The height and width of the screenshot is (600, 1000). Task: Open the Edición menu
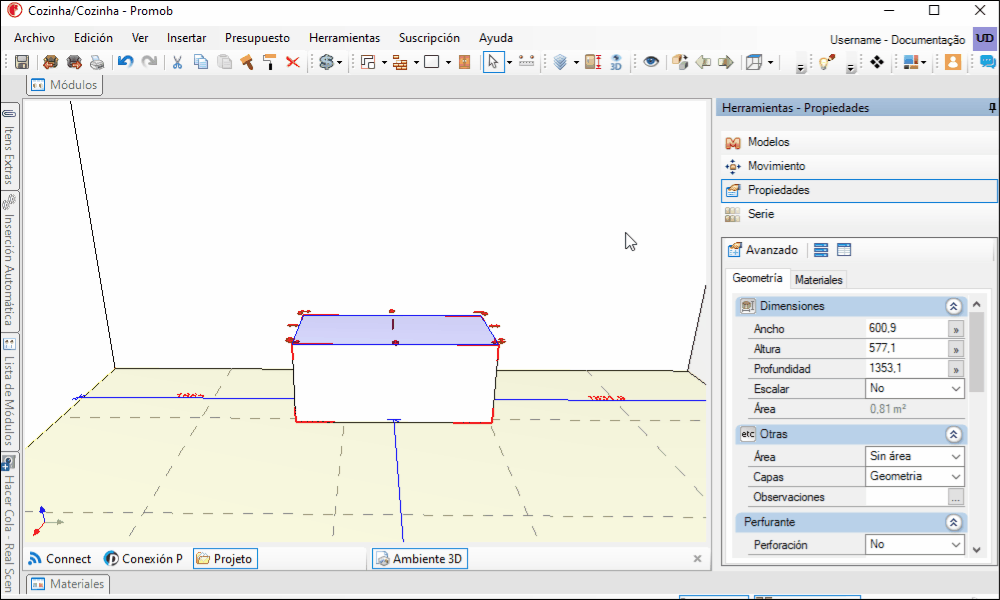click(x=93, y=38)
